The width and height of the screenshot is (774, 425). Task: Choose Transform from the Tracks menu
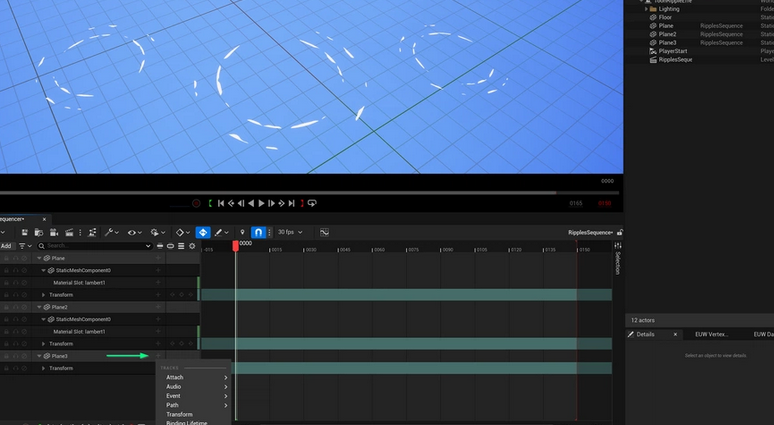179,414
